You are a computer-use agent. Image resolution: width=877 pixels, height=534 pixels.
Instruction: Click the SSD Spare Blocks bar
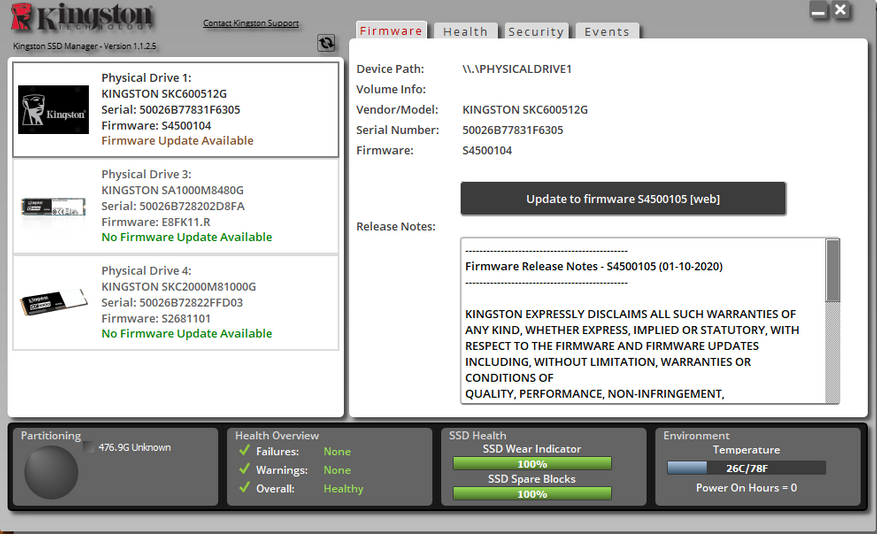532,494
